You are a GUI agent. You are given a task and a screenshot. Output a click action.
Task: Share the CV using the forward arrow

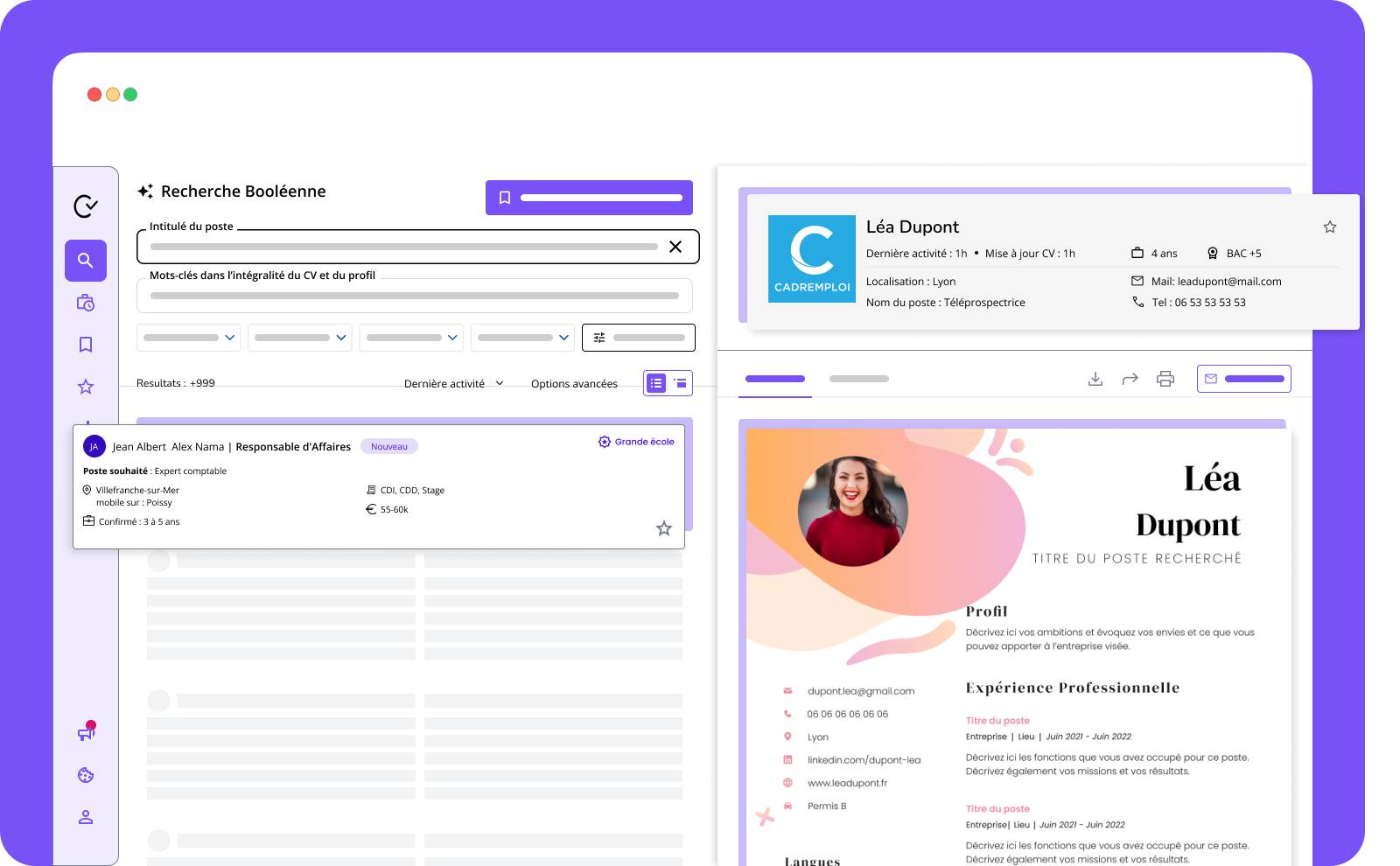point(1130,379)
